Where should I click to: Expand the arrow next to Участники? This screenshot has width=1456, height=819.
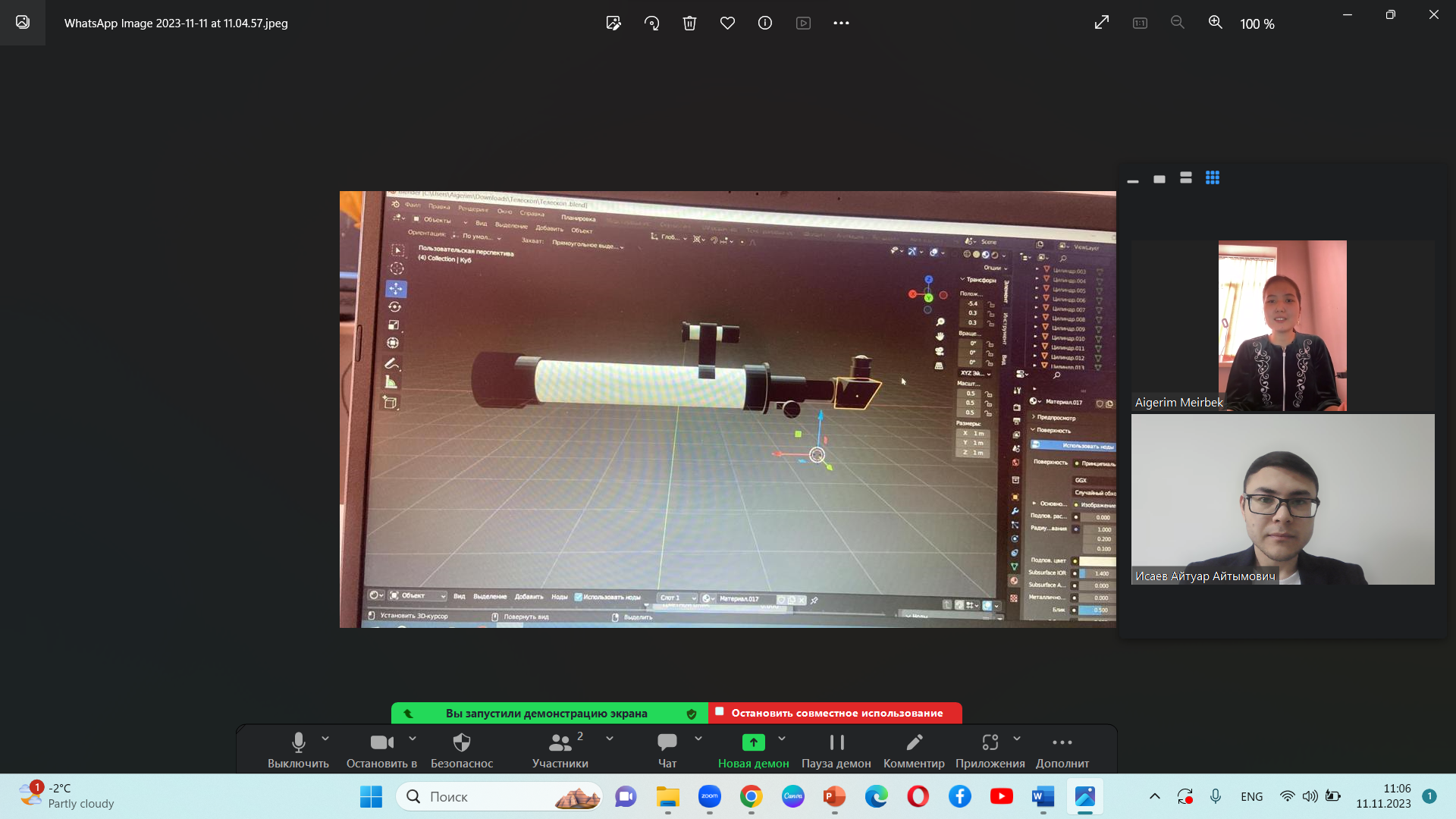pyautogui.click(x=610, y=738)
